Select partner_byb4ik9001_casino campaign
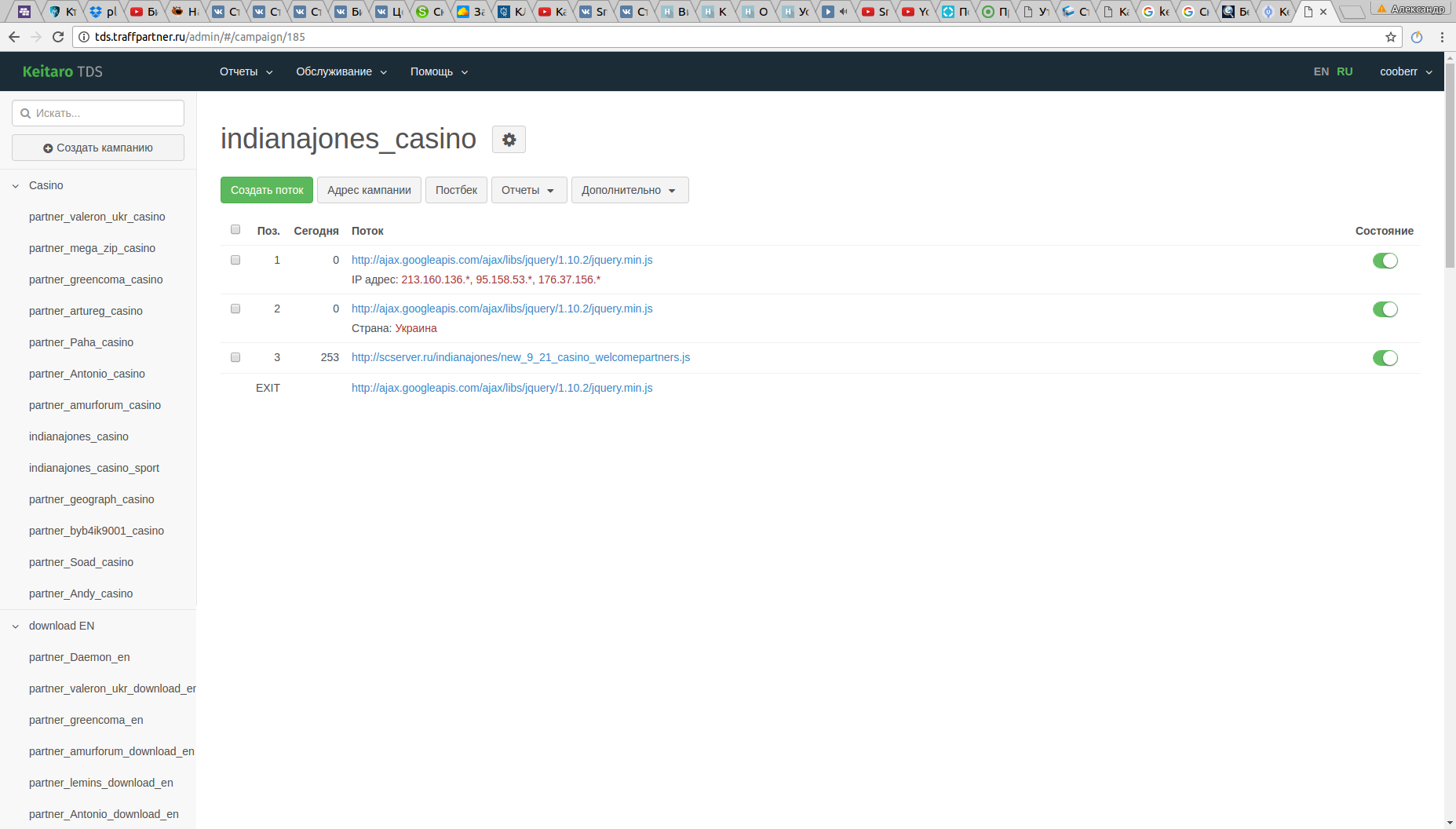Screen dimensions: 1456x829 [x=96, y=531]
